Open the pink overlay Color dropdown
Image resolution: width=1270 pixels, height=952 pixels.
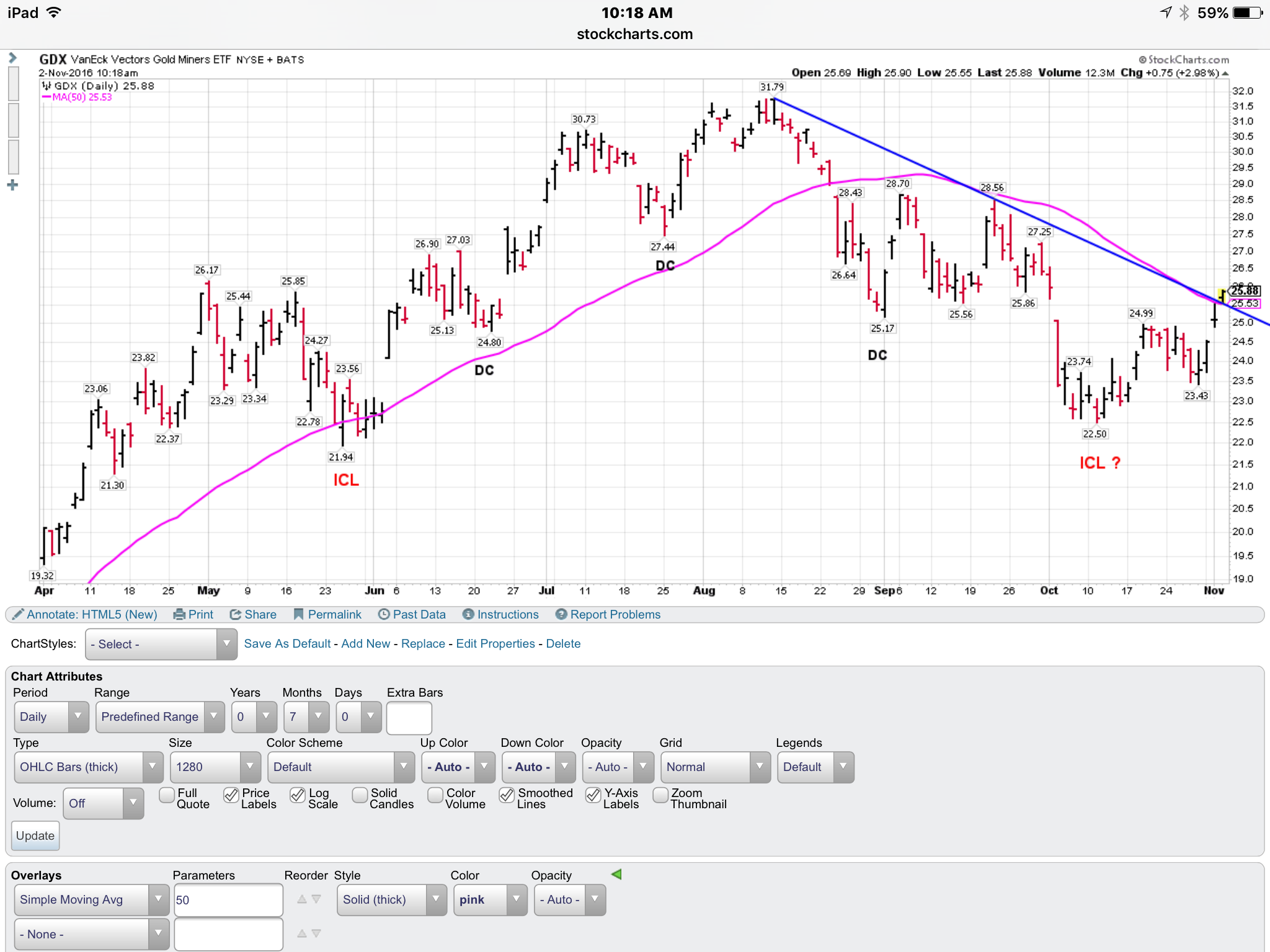click(x=490, y=899)
